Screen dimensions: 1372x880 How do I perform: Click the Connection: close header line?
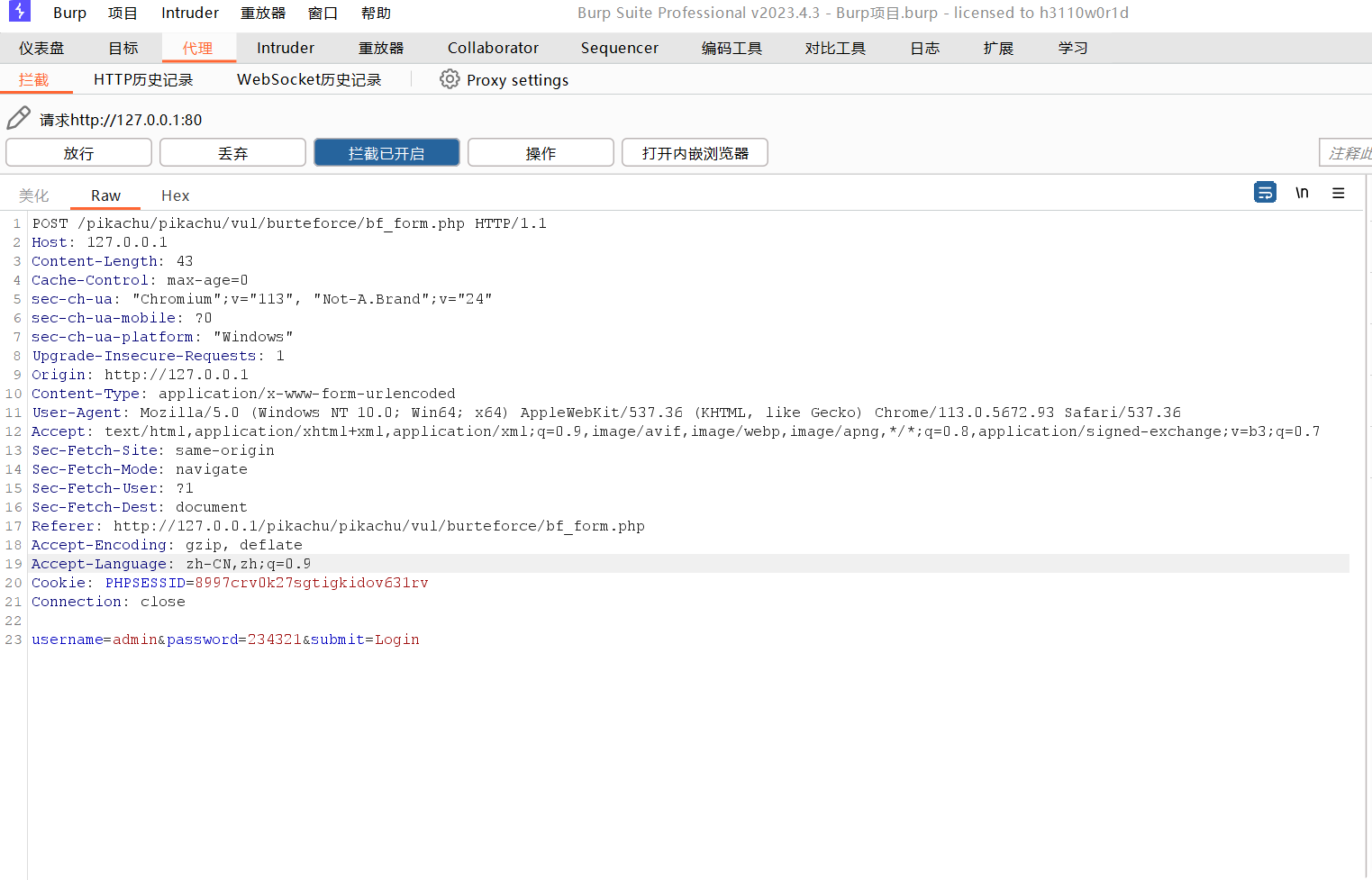tap(108, 602)
